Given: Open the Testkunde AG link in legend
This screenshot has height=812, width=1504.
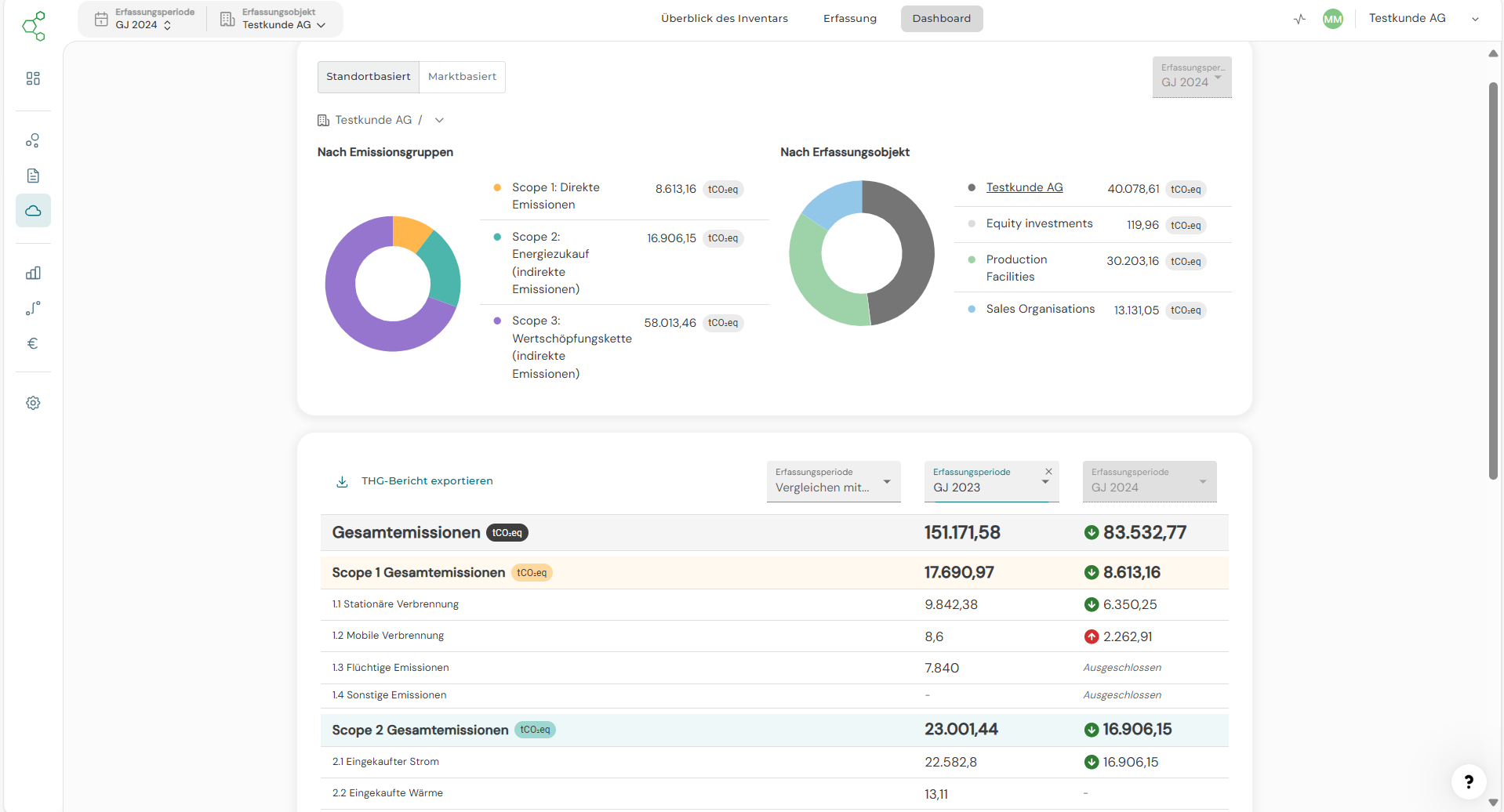Looking at the screenshot, I should click(x=1024, y=187).
